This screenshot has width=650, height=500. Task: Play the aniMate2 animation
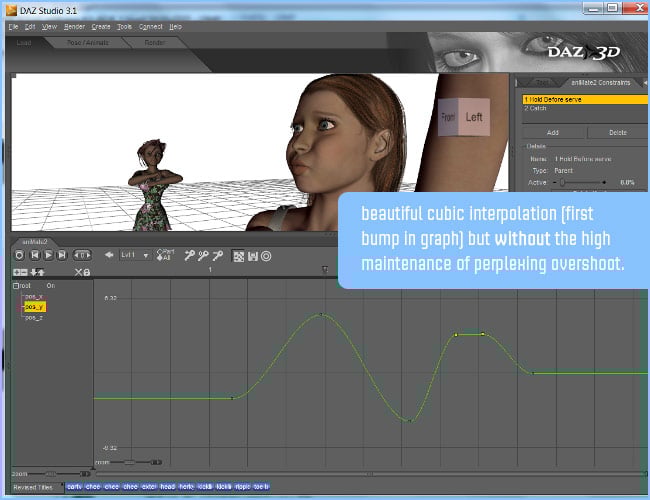(x=48, y=255)
